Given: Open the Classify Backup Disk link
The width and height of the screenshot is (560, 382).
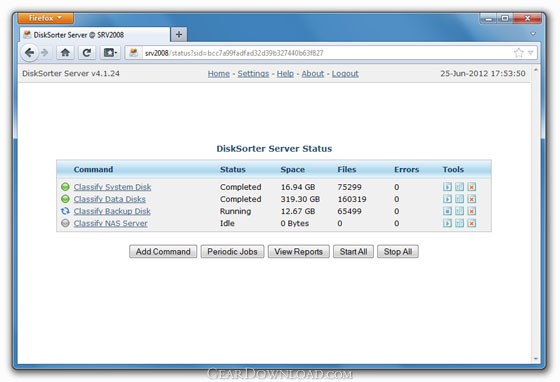Looking at the screenshot, I should coord(112,211).
